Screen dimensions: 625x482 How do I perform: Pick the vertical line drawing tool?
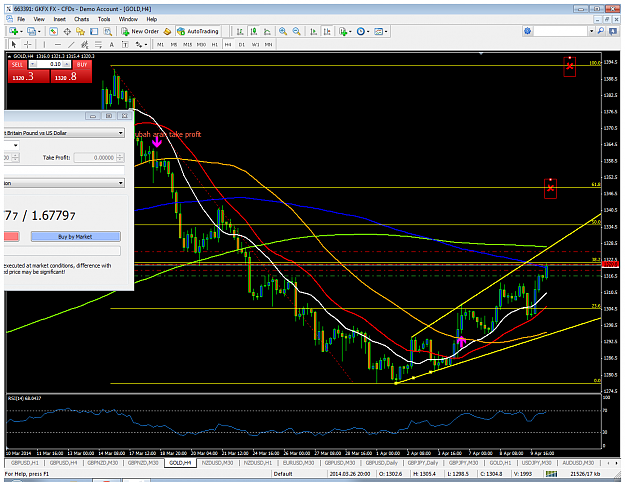click(44, 44)
